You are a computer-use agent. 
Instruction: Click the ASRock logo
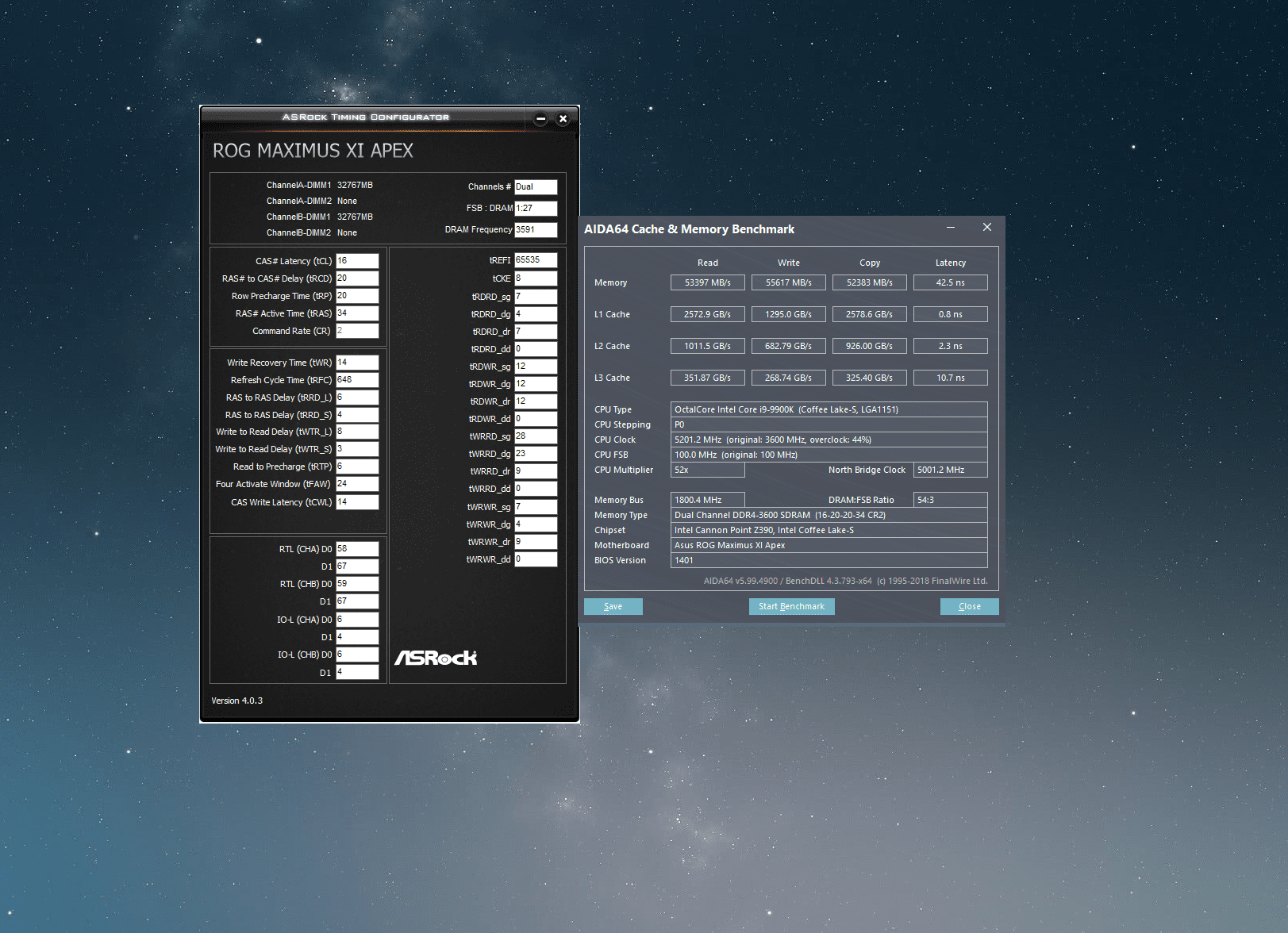[436, 658]
